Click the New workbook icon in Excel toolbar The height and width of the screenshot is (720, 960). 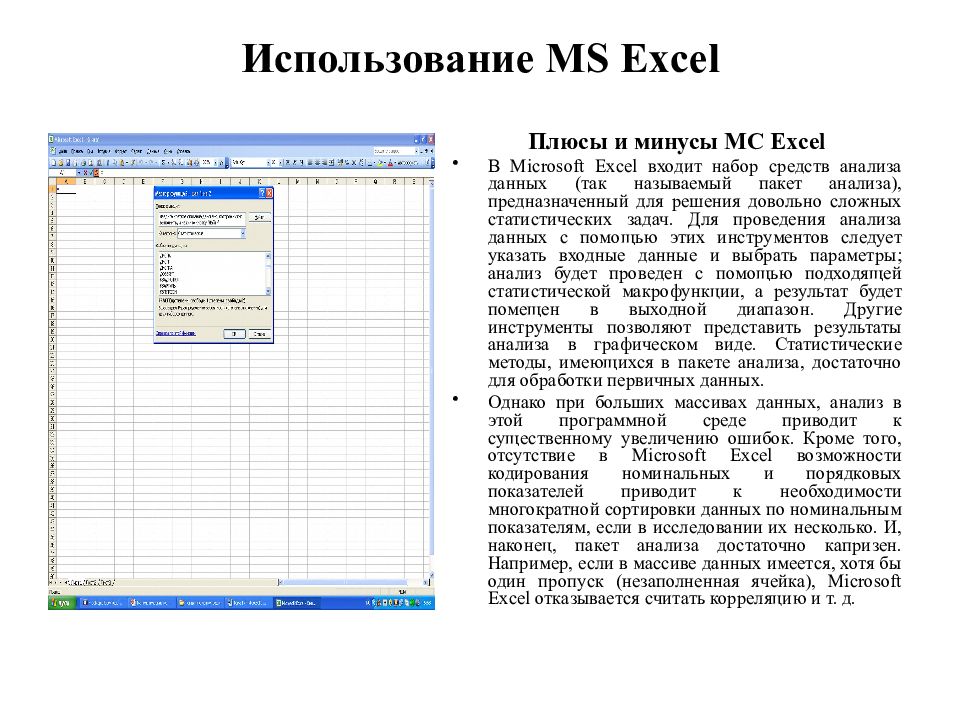pos(53,163)
